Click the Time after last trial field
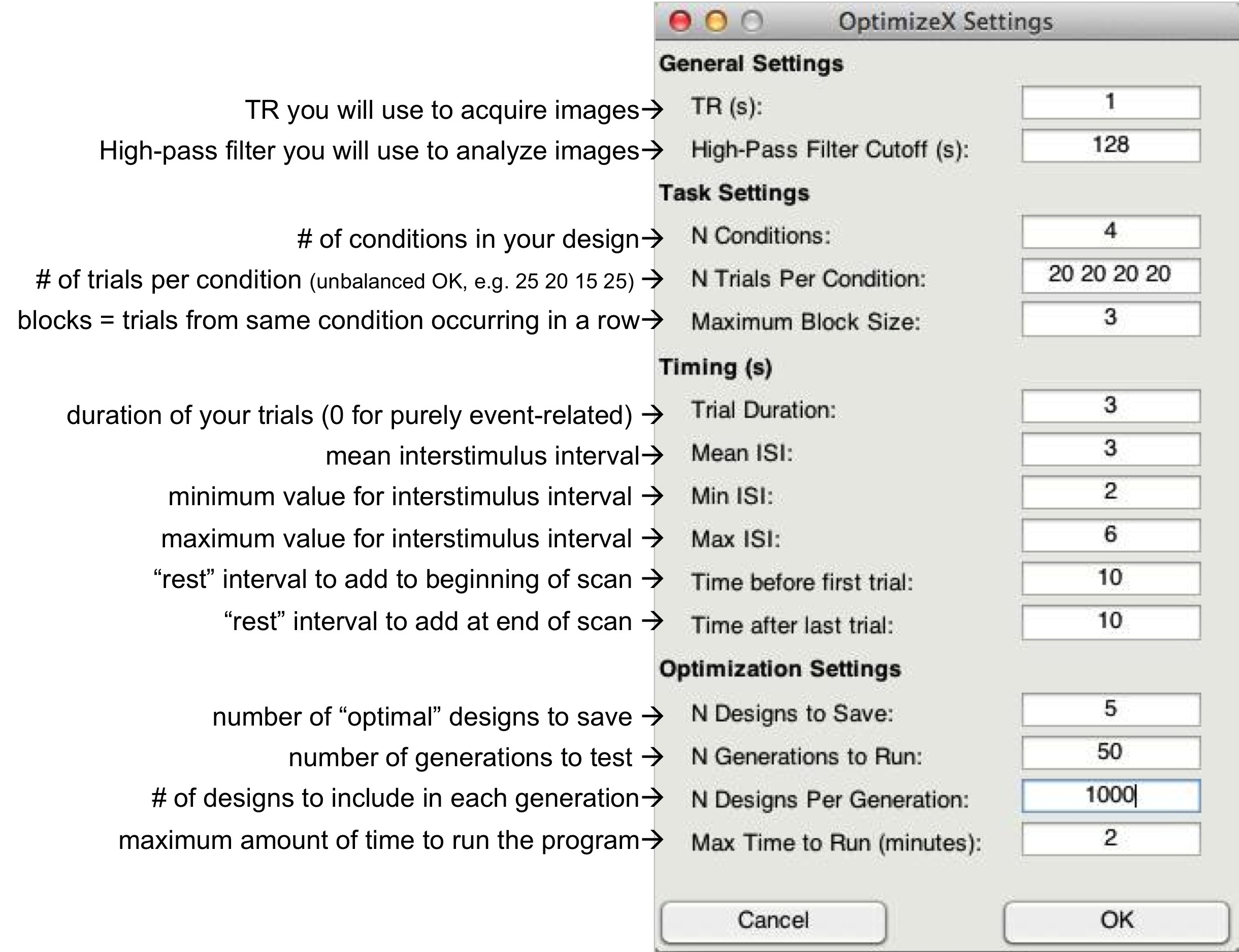This screenshot has width=1239, height=952. 1111,621
